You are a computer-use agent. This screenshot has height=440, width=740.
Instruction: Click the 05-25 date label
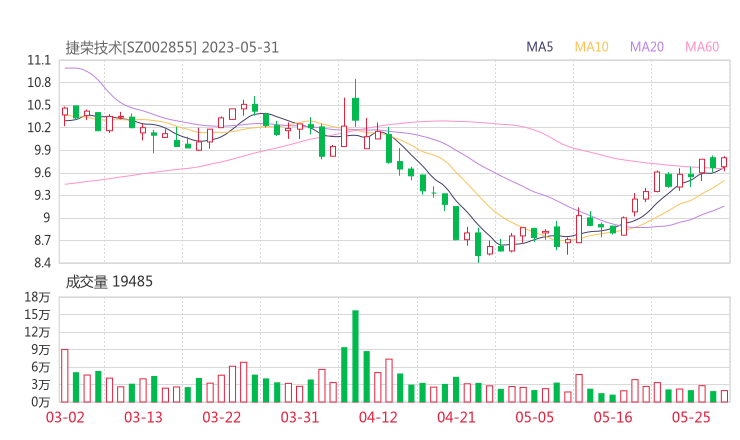pyautogui.click(x=691, y=417)
